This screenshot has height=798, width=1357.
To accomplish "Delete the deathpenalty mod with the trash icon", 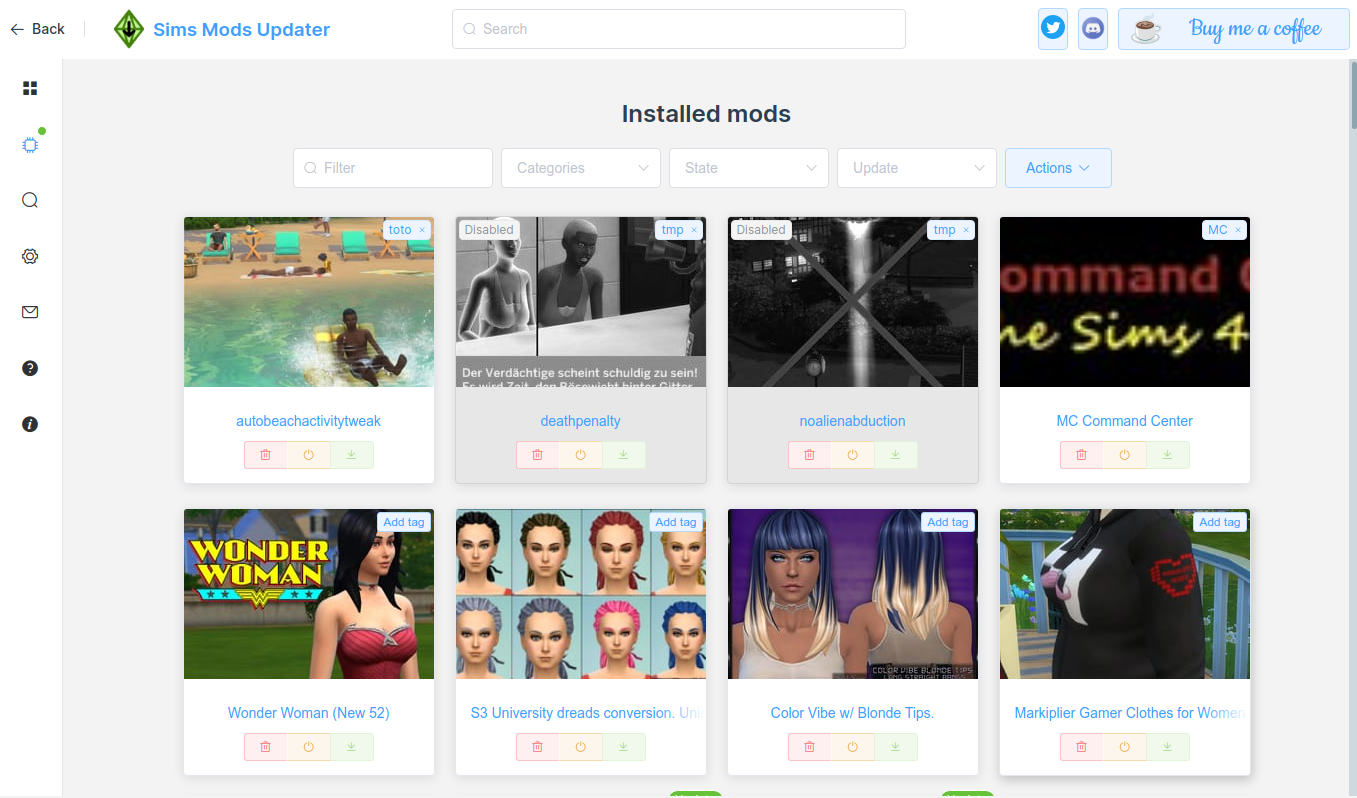I will coord(537,455).
